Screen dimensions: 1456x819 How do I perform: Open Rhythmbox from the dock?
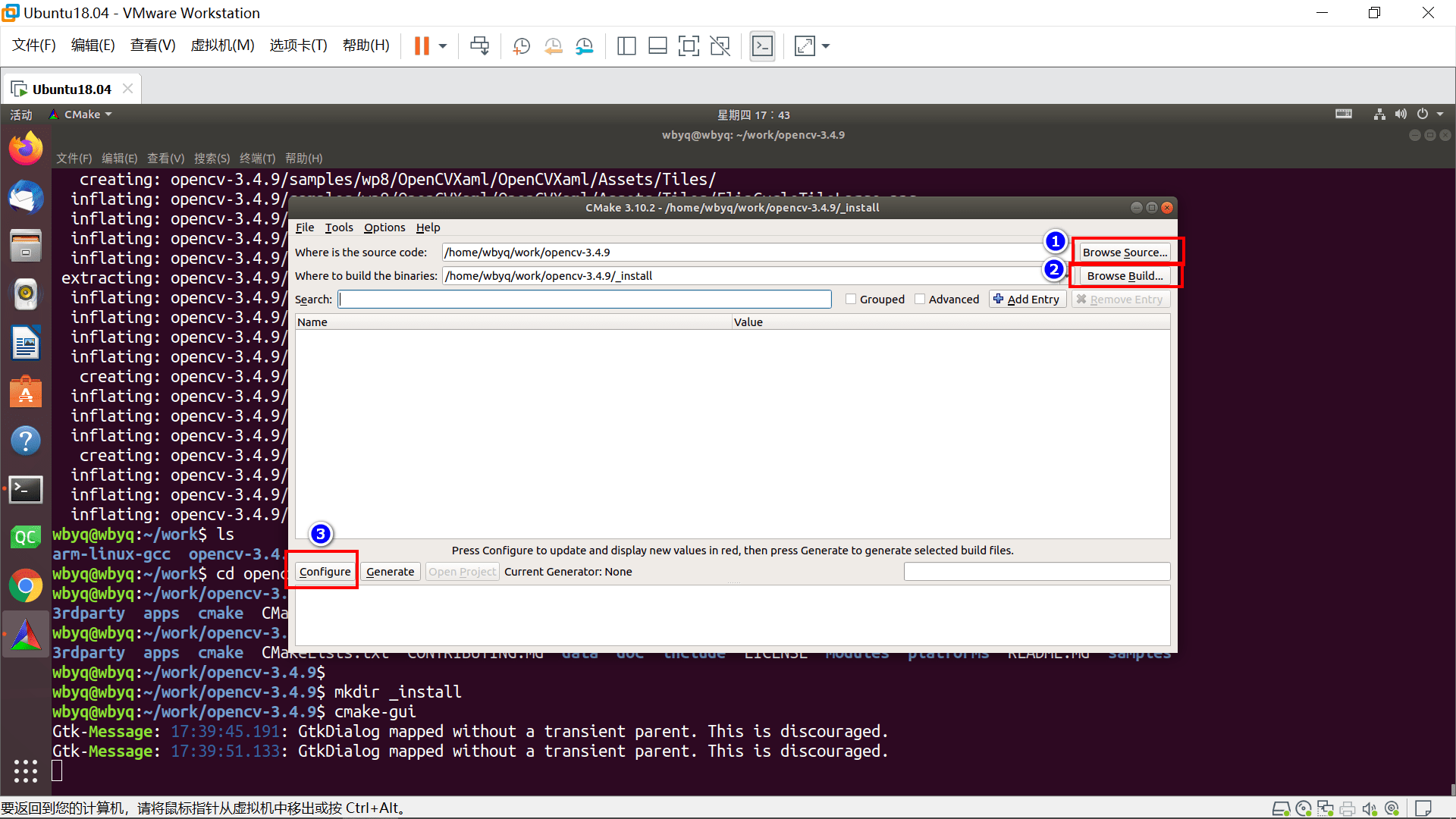tap(26, 294)
